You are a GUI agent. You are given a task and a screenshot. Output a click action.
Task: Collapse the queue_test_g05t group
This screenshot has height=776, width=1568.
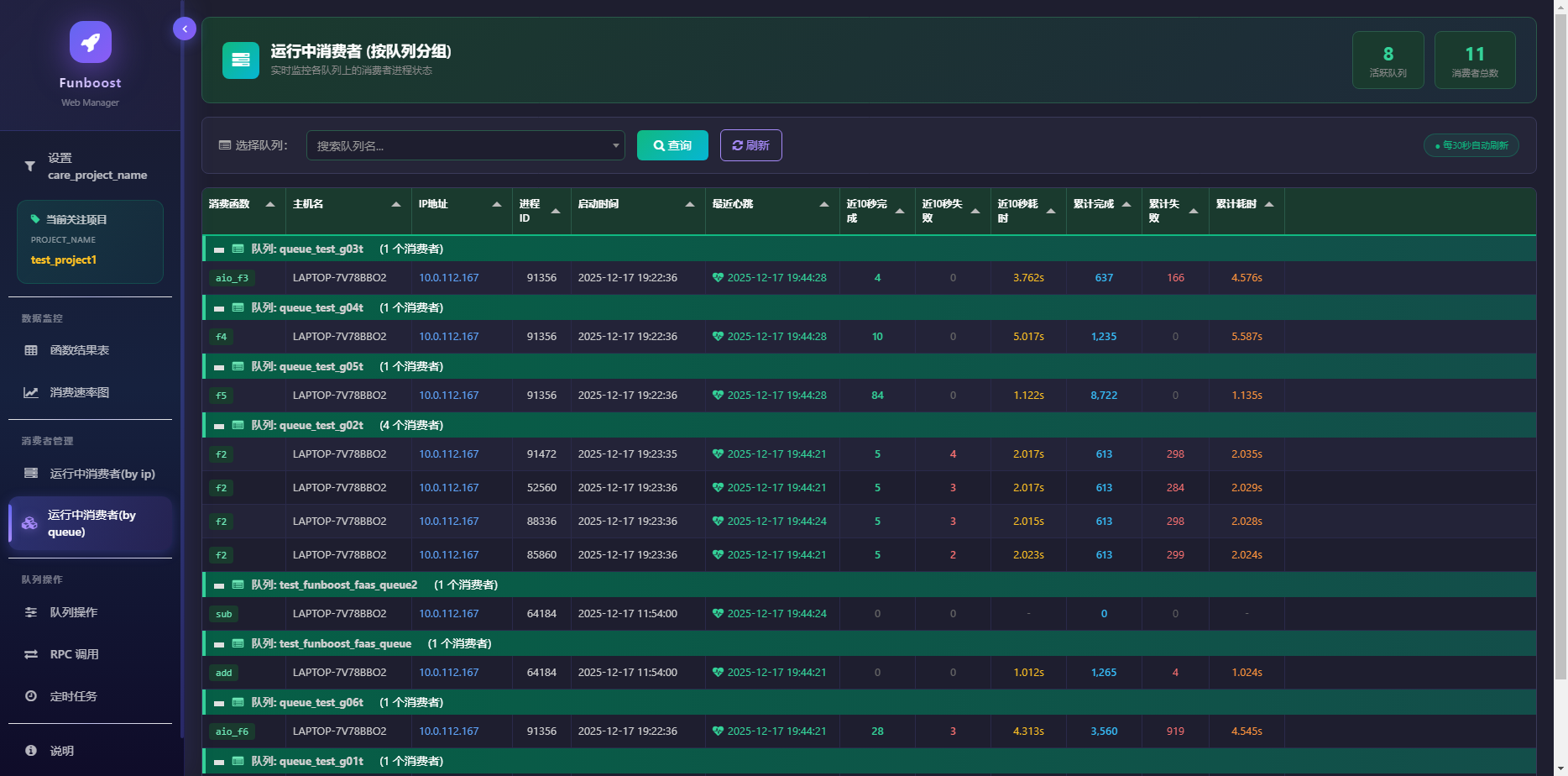(x=219, y=367)
